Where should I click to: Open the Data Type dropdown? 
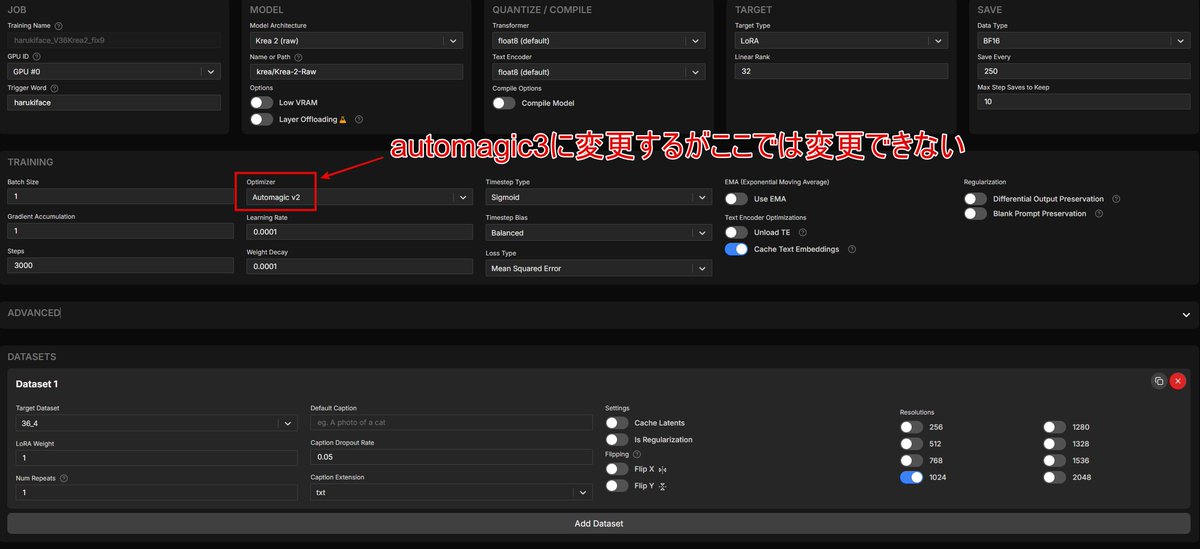1084,41
